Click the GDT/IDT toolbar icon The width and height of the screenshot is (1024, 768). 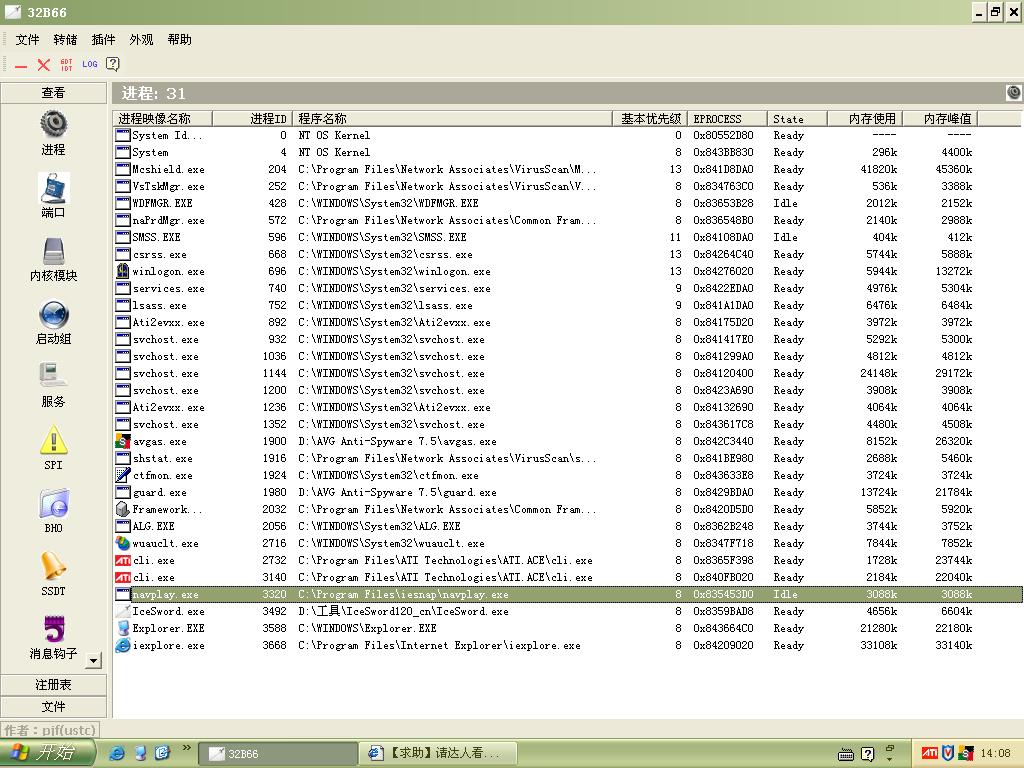click(66, 64)
